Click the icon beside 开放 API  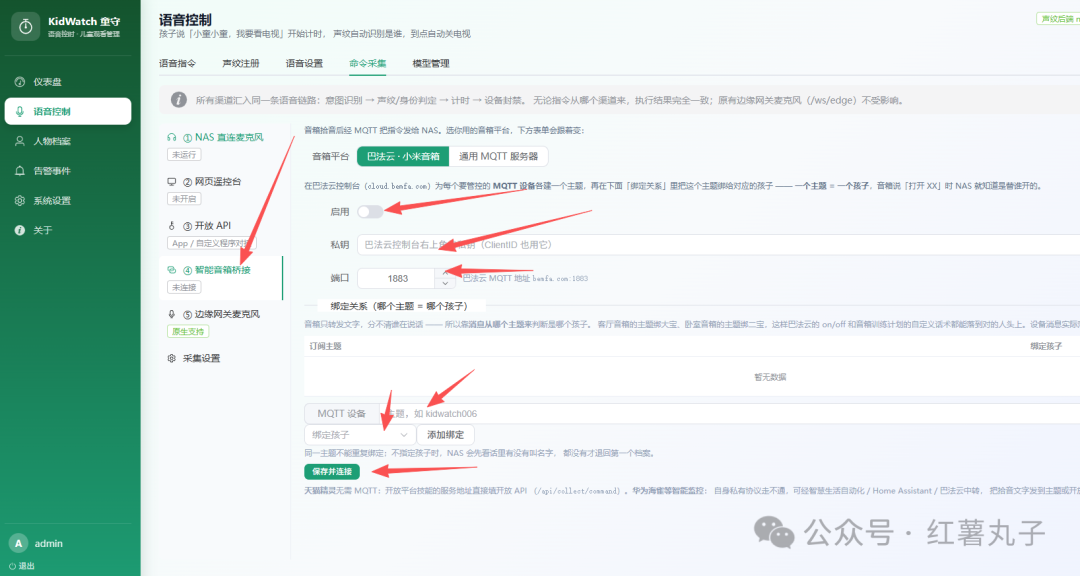(172, 225)
